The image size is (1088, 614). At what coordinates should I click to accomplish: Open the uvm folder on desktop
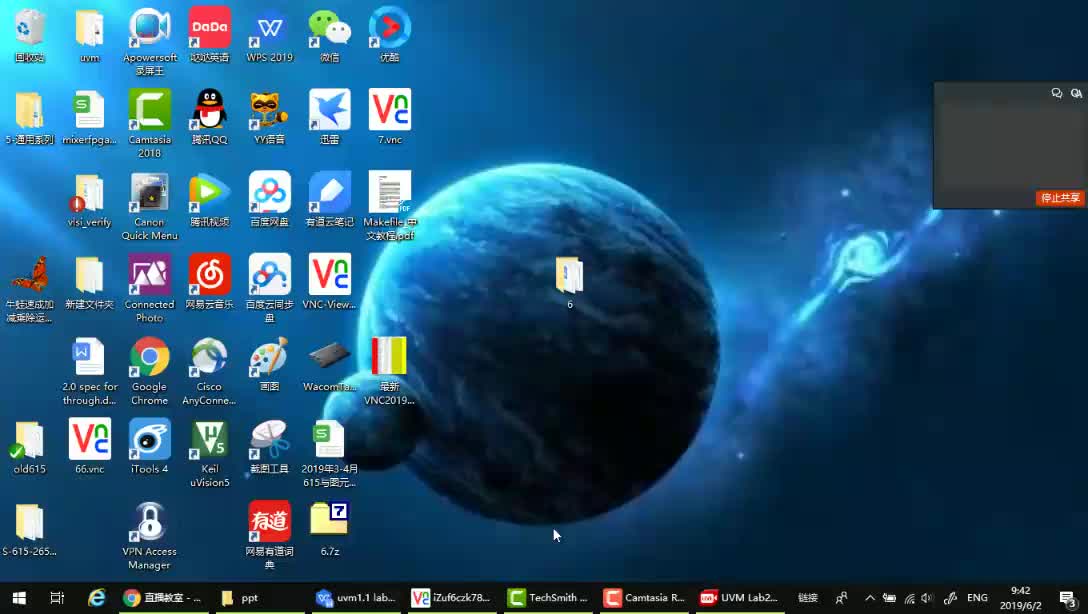[90, 35]
